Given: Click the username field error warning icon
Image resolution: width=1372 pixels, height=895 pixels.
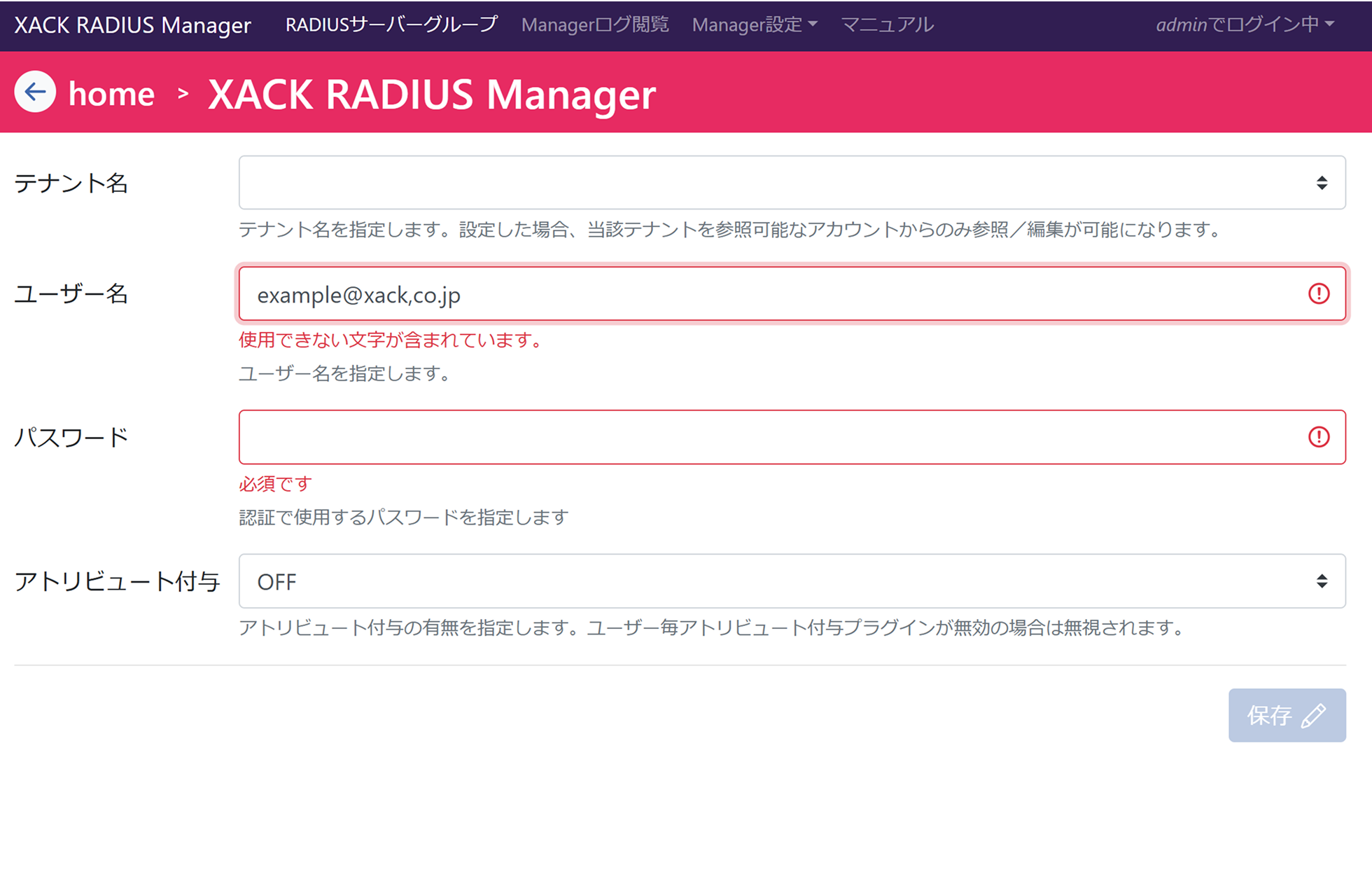Looking at the screenshot, I should pyautogui.click(x=1319, y=293).
